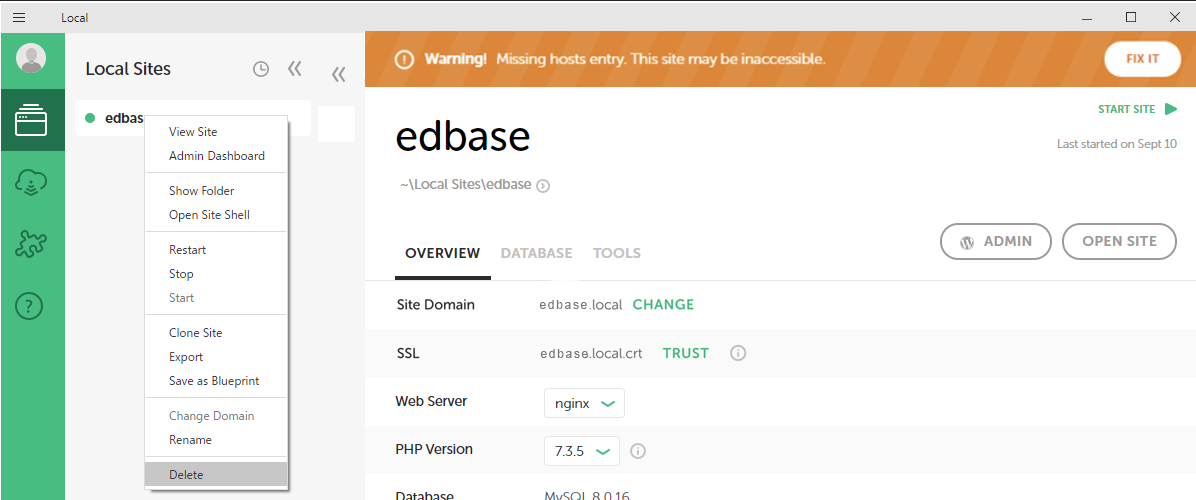Open the hamburger menu

[x=19, y=18]
